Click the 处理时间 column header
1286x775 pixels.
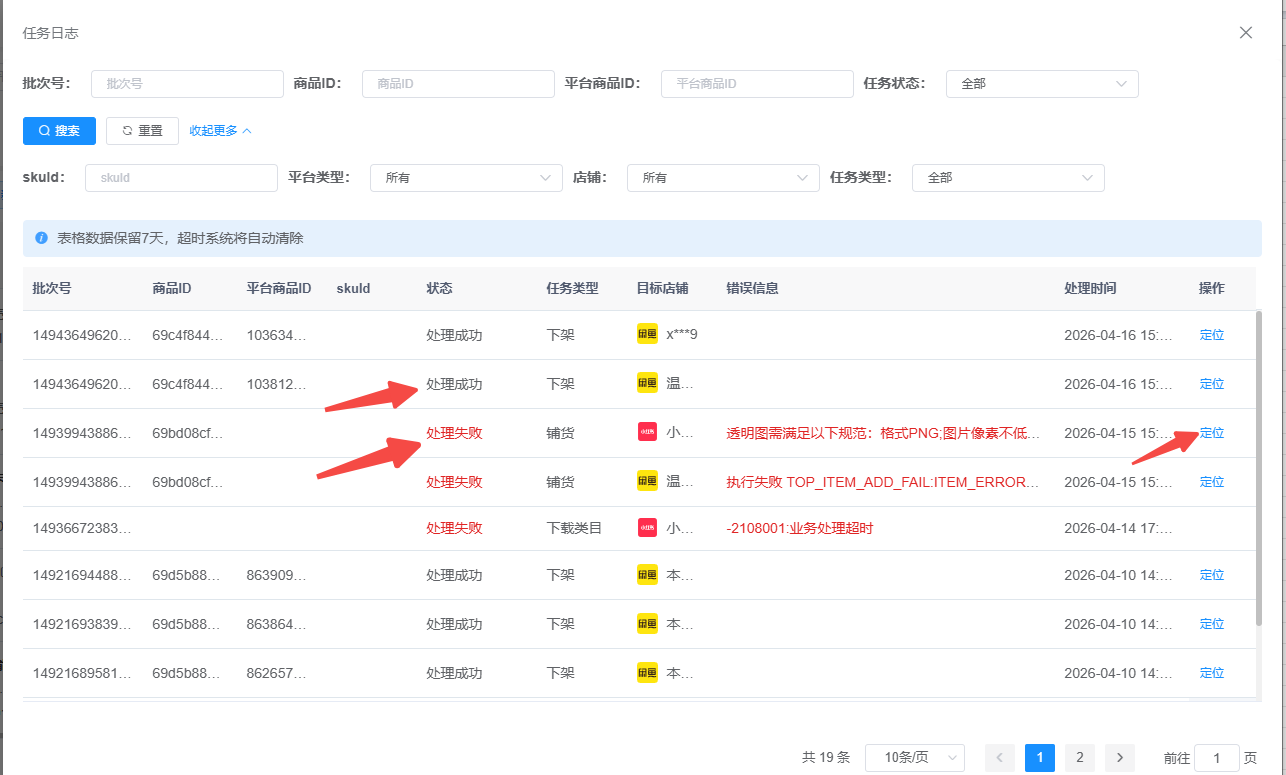1091,288
